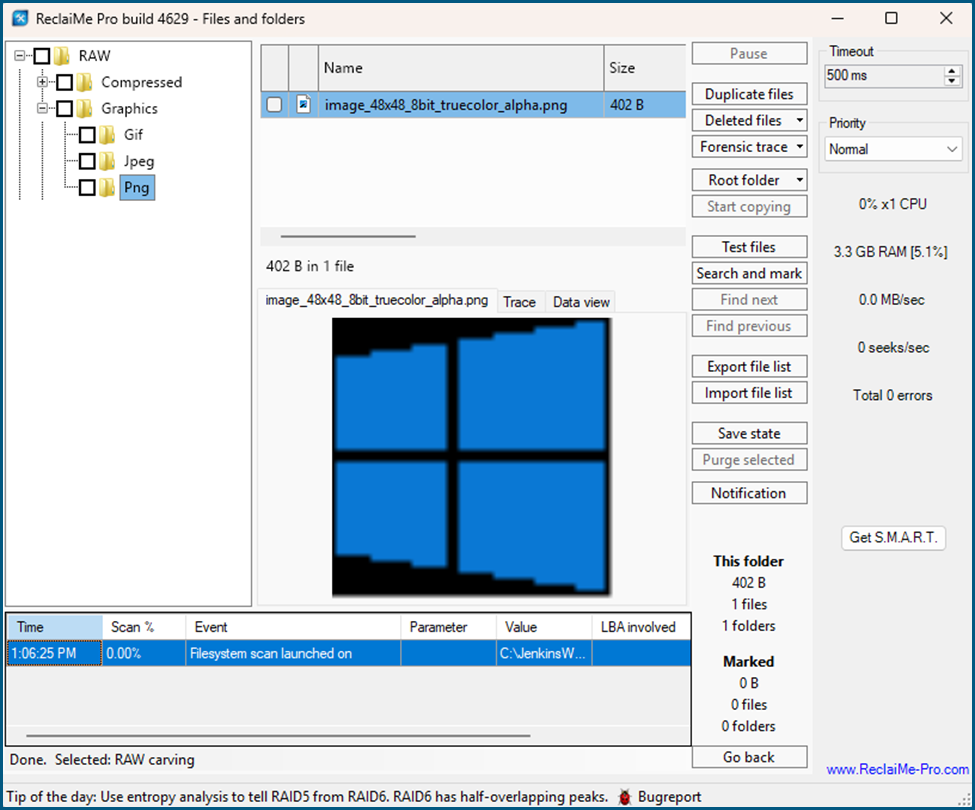This screenshot has height=810, width=975.
Task: Click the Graphics folder icon
Action: pyautogui.click(x=85, y=109)
